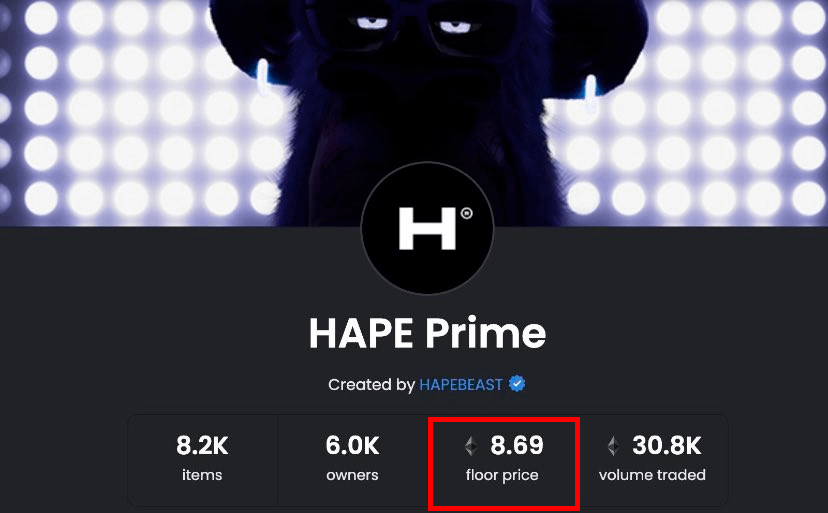This screenshot has height=513, width=828.
Task: Click the HAPE Prime collection title
Action: (x=427, y=333)
